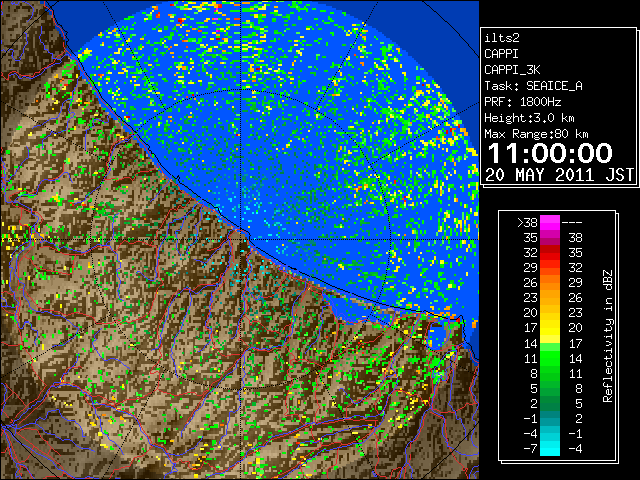Click the '>38' legend value

pos(527,223)
